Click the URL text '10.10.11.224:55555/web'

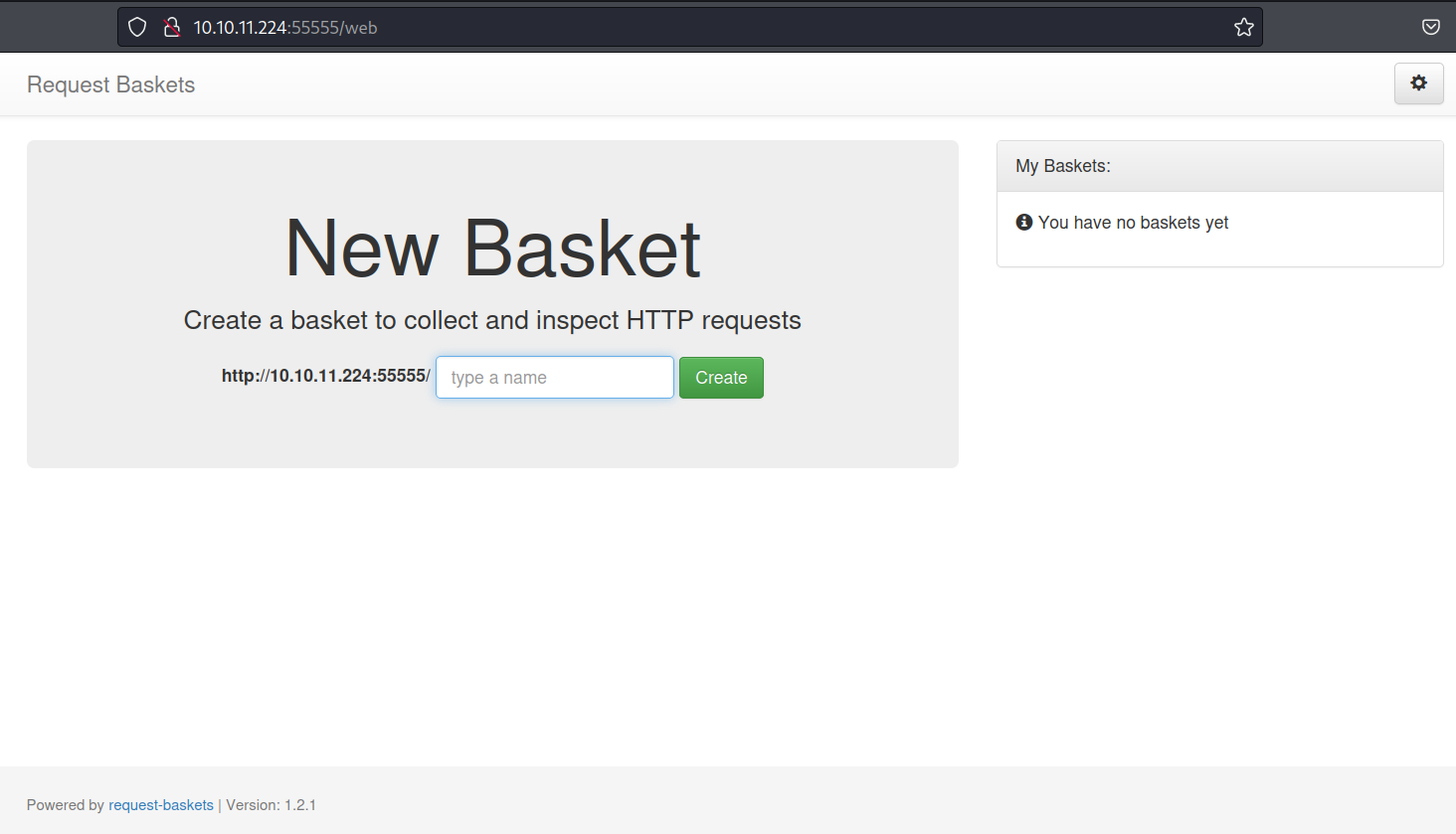284,27
